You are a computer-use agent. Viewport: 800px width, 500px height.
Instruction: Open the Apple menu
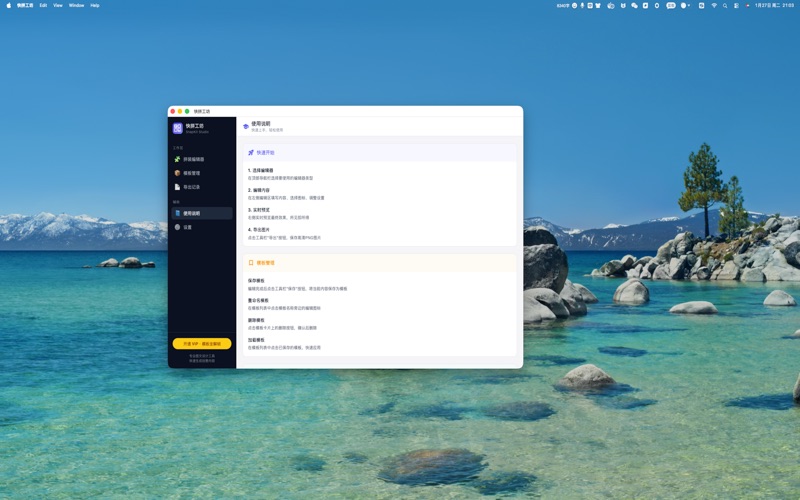click(9, 5)
